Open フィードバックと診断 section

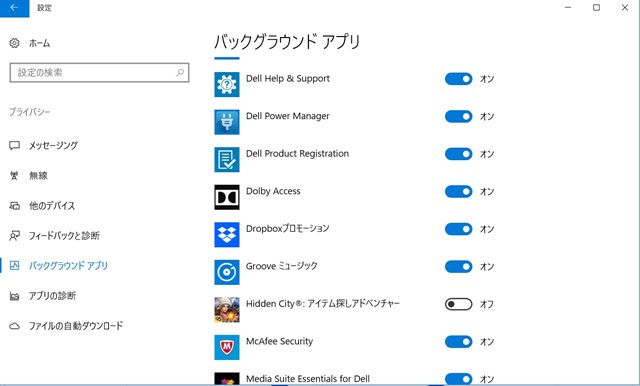pyautogui.click(x=64, y=235)
